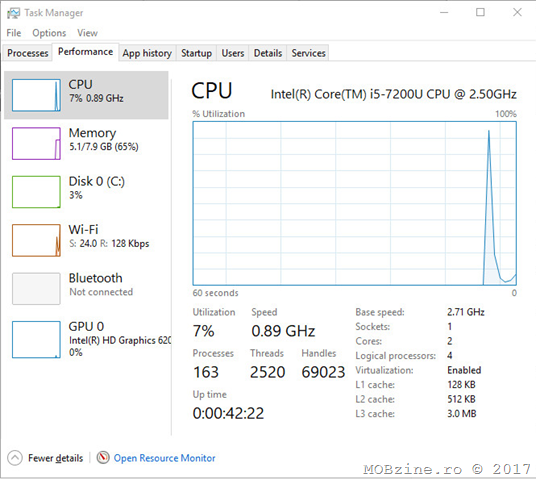Open the Options menu
The width and height of the screenshot is (536, 480).
tap(49, 33)
